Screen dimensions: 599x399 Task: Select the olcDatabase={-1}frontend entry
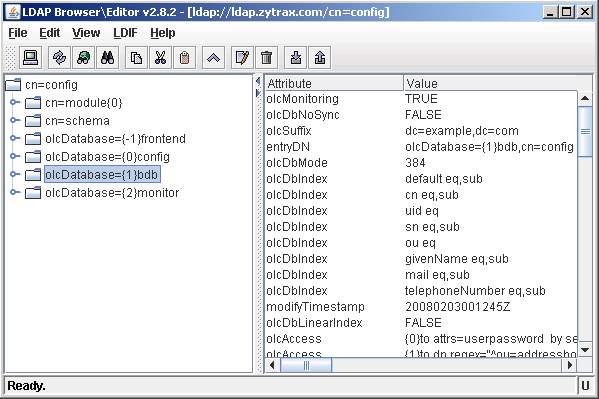pos(115,138)
